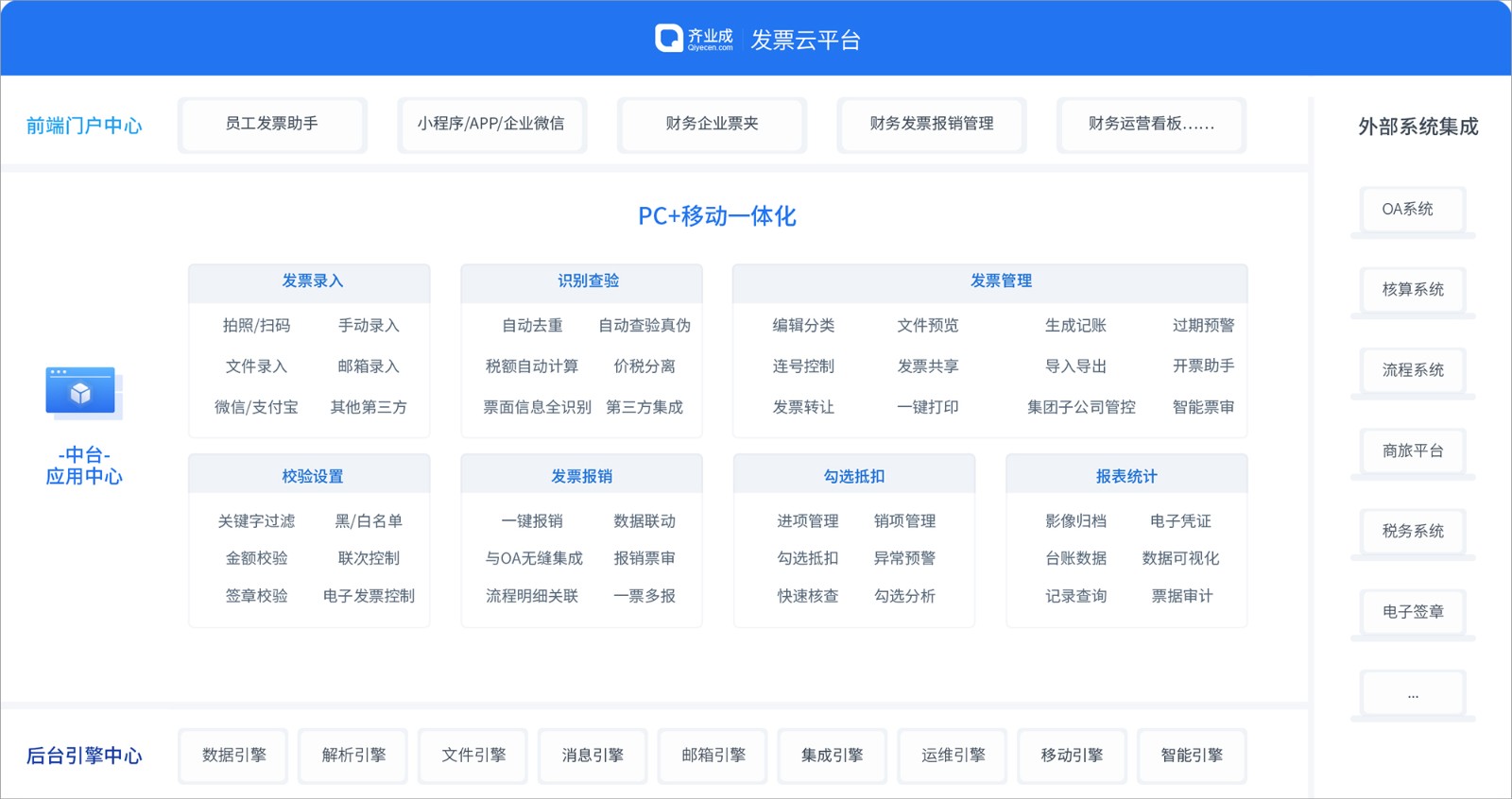Click 邮箱录入 entry
1512x799 pixels.
coord(369,366)
